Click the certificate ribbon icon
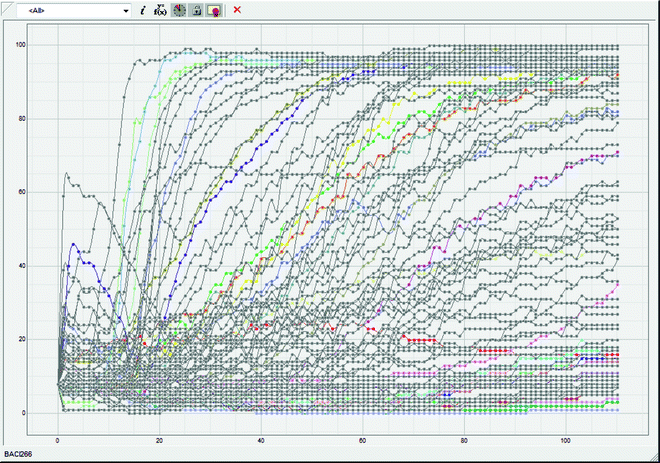This screenshot has width=660, height=463. (214, 10)
